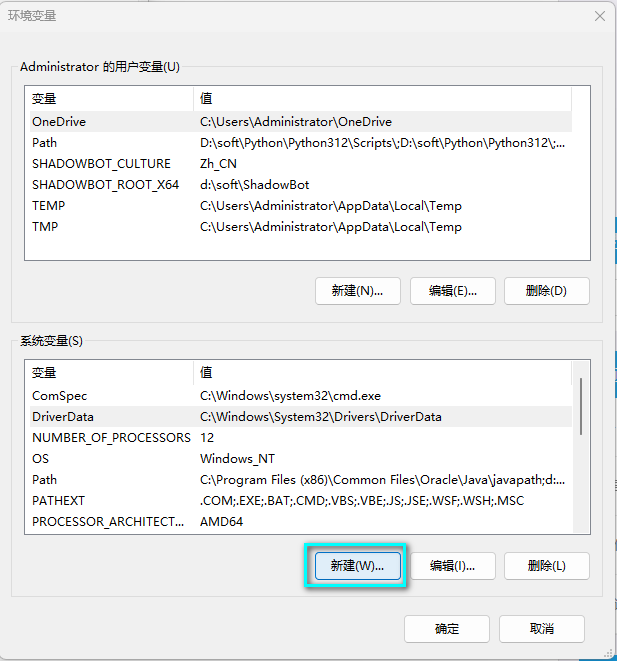Select user Path with Python312 value
The height and width of the screenshot is (661, 617).
300,143
